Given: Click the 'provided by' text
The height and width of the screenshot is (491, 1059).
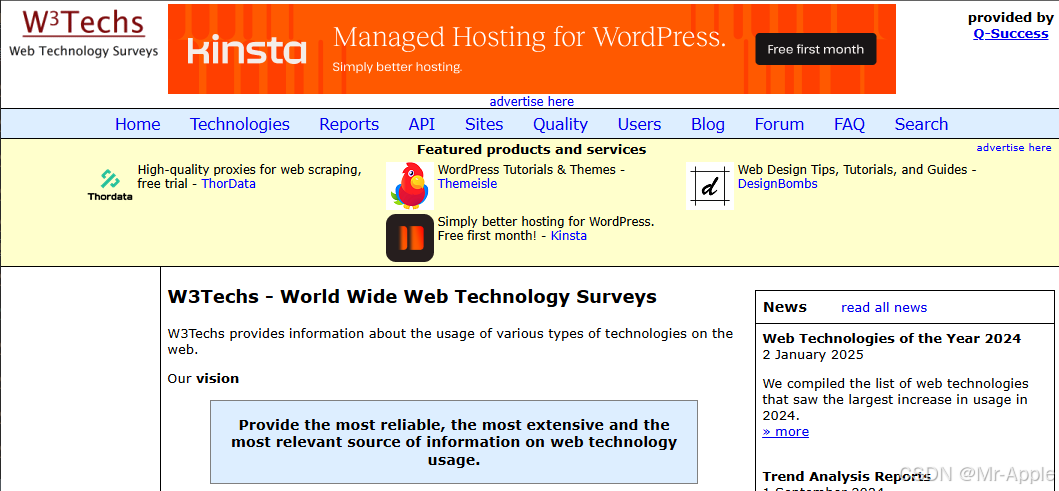Looking at the screenshot, I should (1010, 18).
